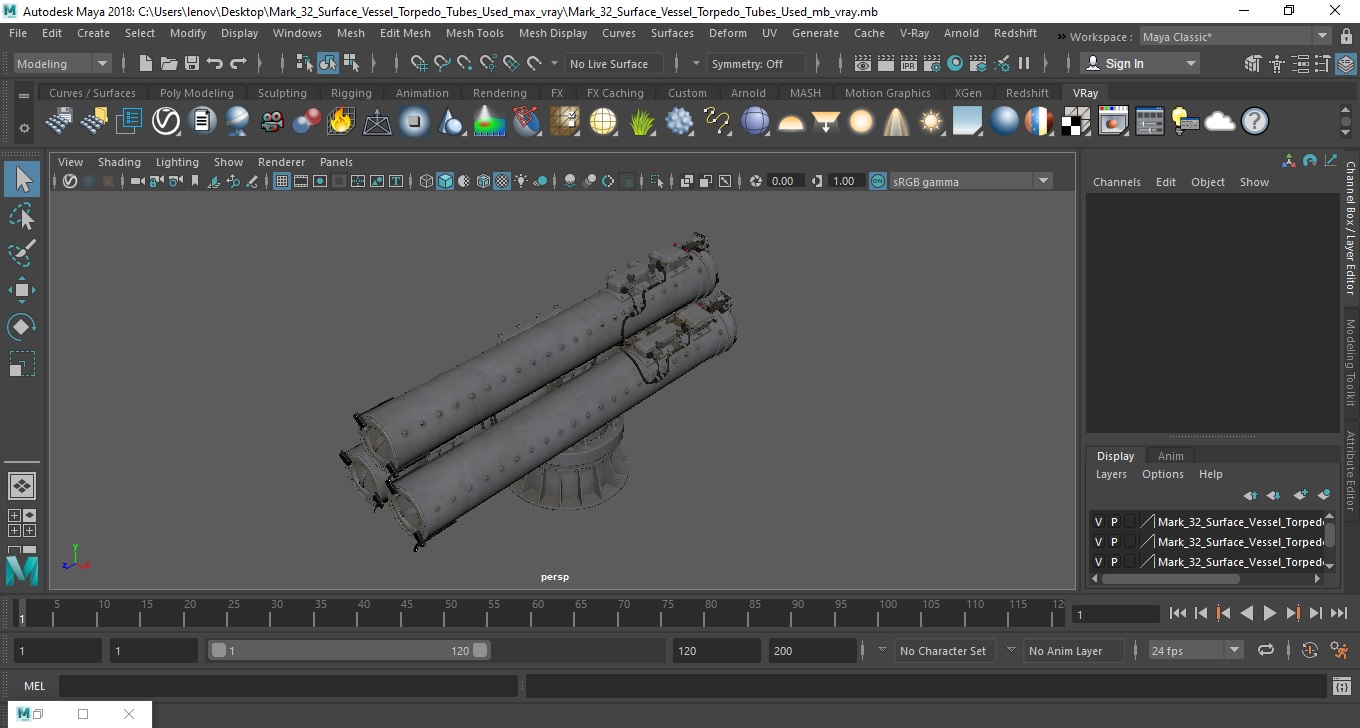Play the animation forwards

1270,613
